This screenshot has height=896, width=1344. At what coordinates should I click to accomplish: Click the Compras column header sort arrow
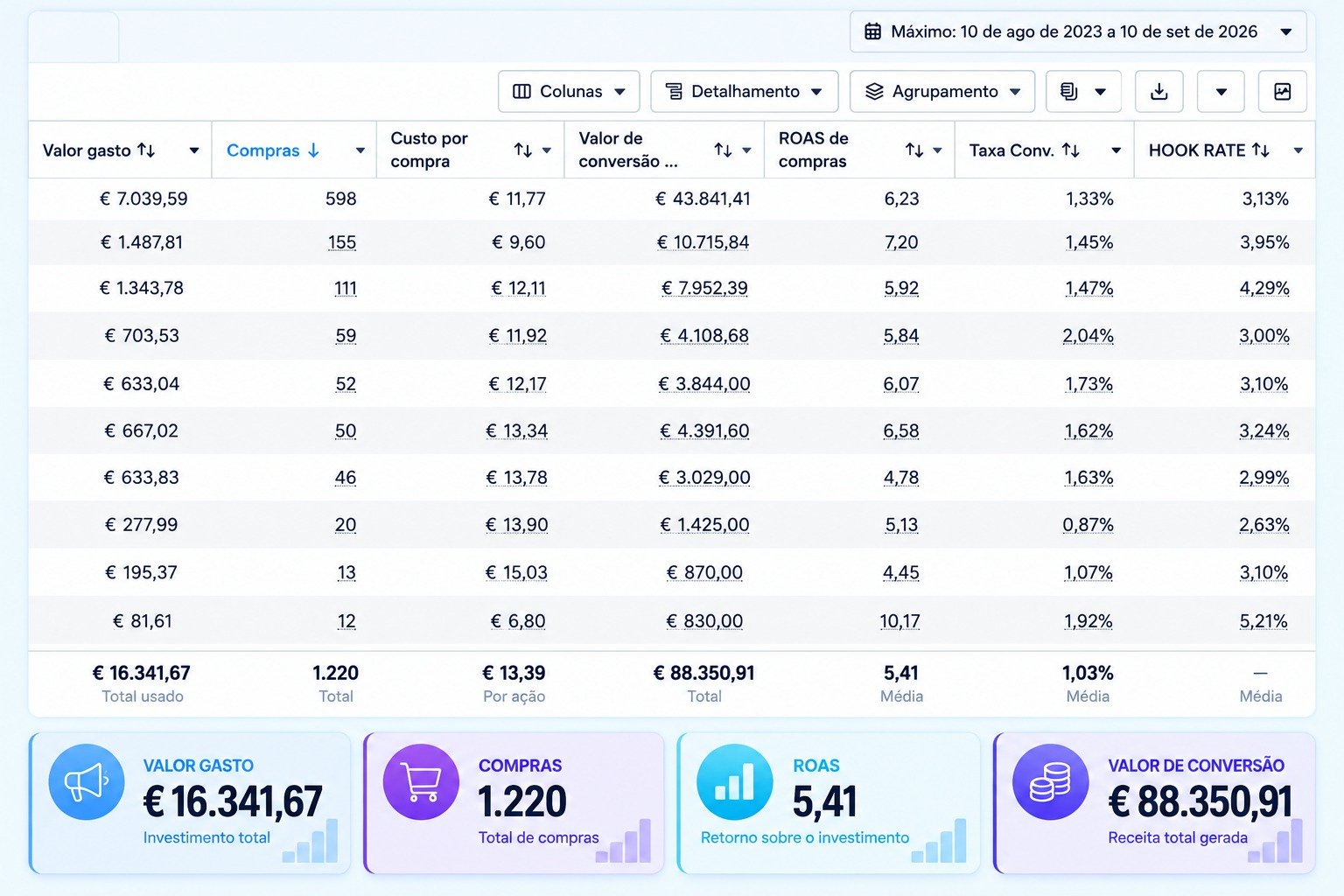click(x=313, y=150)
